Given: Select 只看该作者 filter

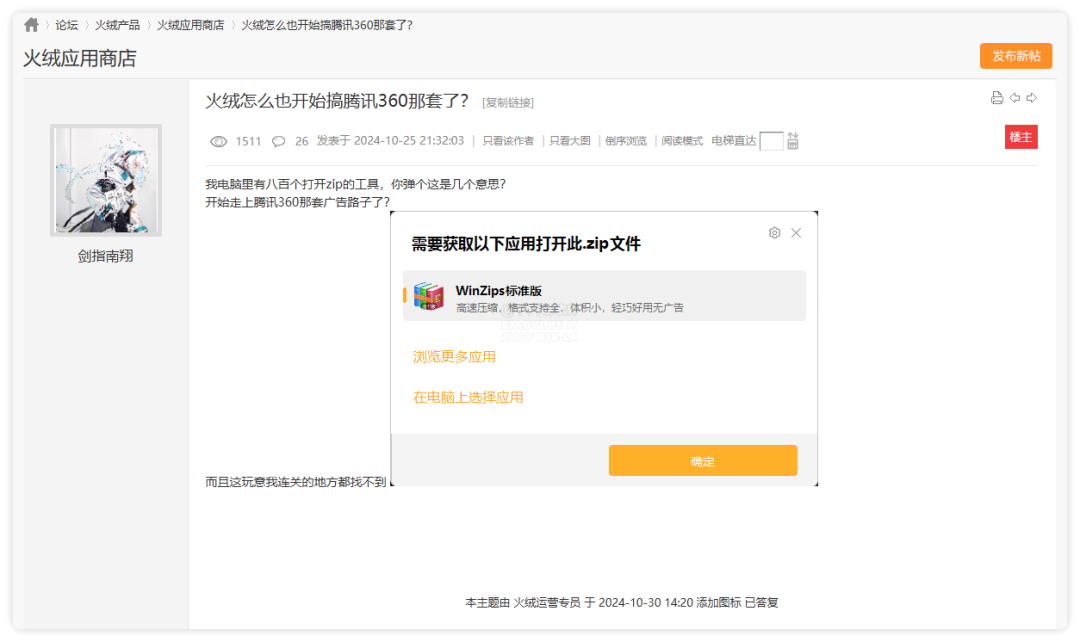Looking at the screenshot, I should (508, 141).
